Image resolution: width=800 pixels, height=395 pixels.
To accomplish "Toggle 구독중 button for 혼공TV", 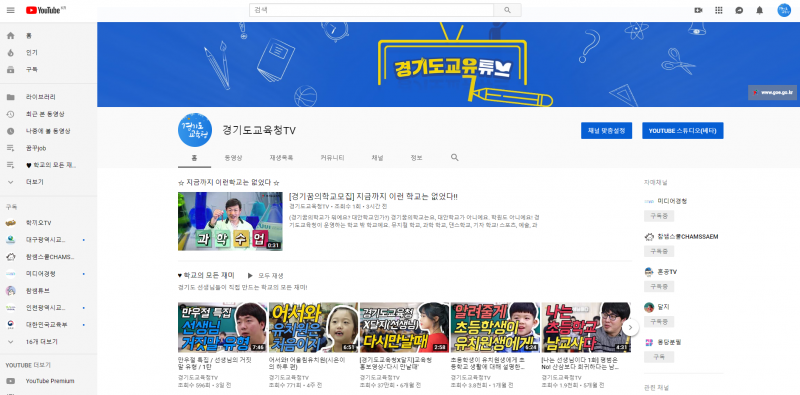I will tap(659, 286).
